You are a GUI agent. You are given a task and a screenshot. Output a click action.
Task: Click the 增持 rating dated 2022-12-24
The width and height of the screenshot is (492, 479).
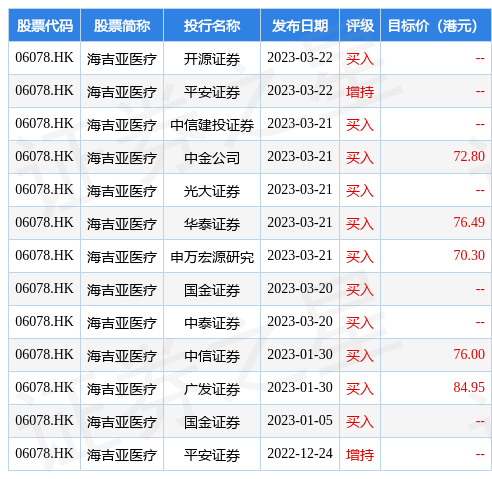(x=360, y=455)
